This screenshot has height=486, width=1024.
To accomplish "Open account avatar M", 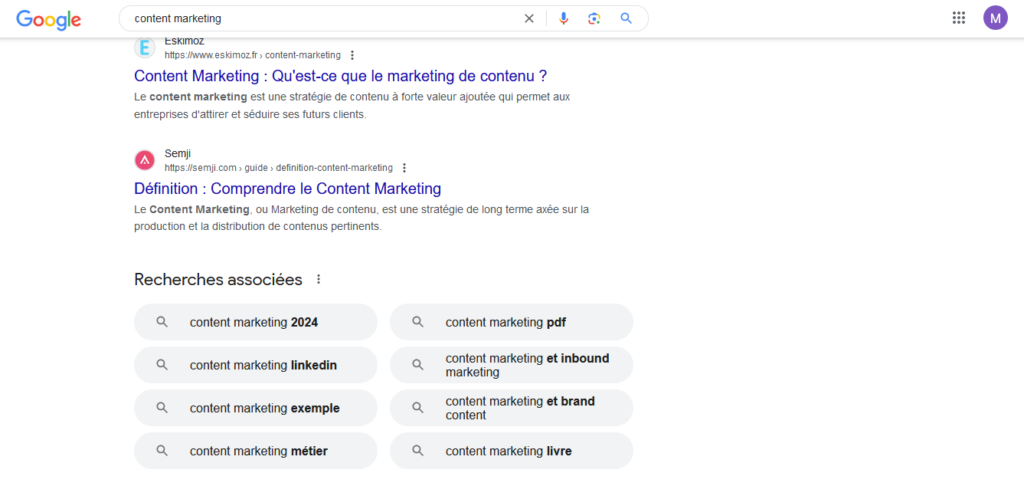I will (x=995, y=18).
